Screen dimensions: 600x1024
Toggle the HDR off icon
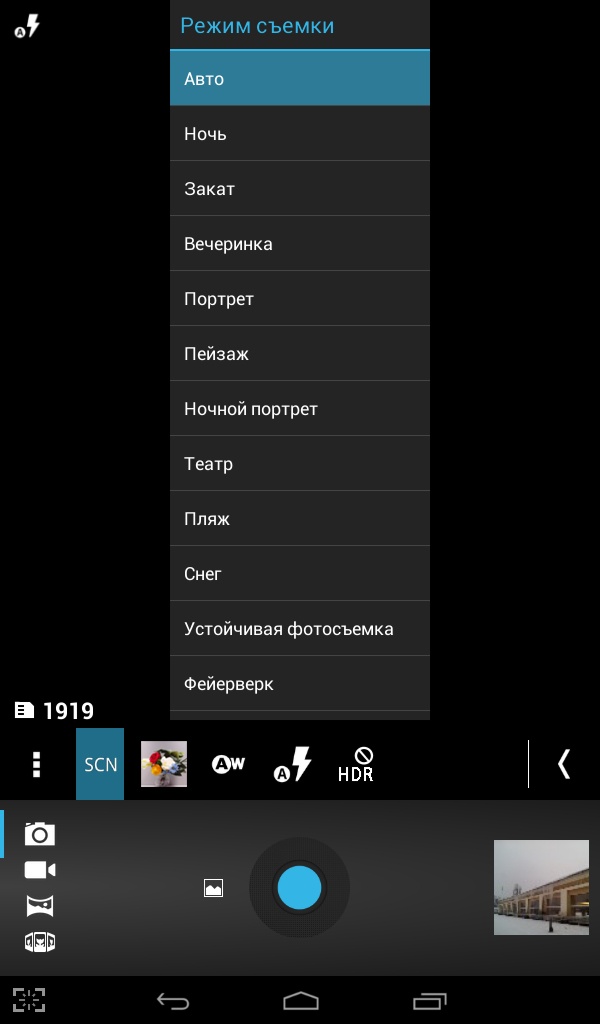[x=356, y=765]
